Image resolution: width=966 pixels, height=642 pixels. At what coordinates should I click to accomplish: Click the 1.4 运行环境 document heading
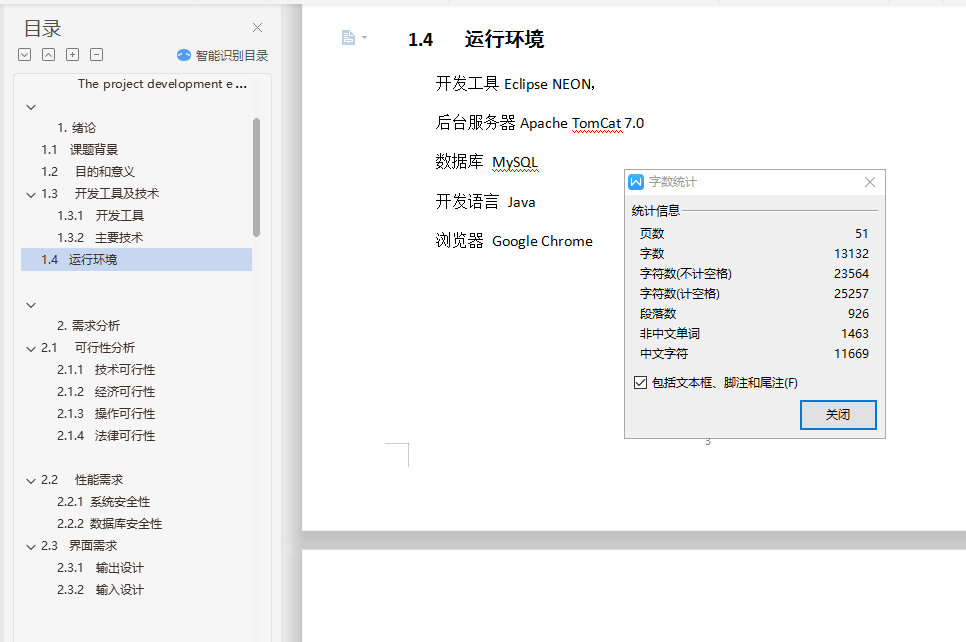(x=476, y=39)
